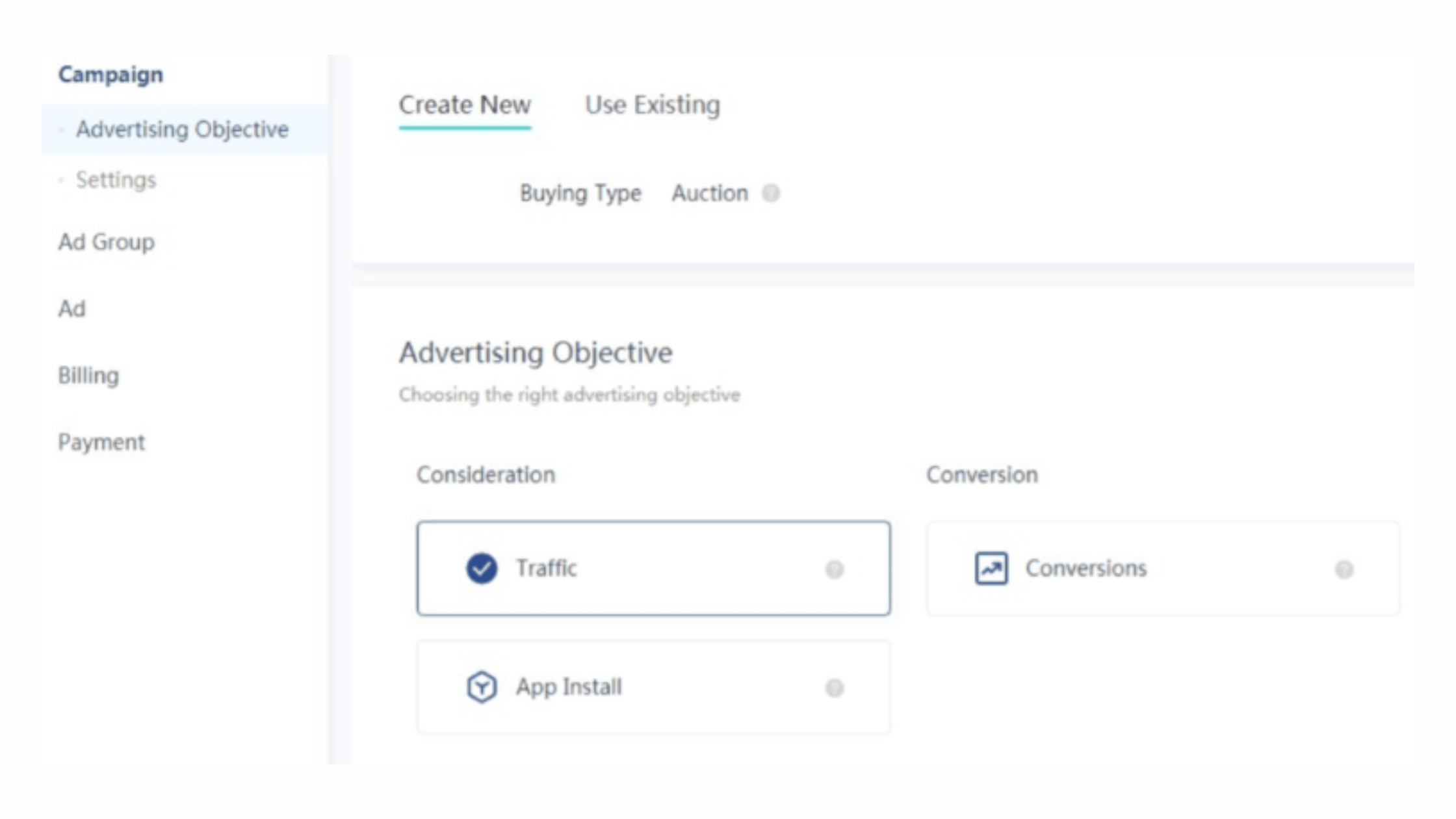Viewport: 1456px width, 819px height.
Task: Go to the Ad section
Action: point(71,309)
